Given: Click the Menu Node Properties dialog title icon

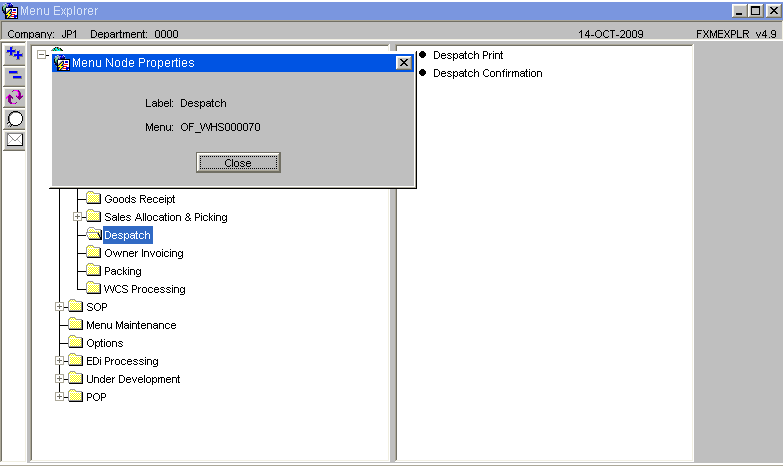Looking at the screenshot, I should 62,63.
